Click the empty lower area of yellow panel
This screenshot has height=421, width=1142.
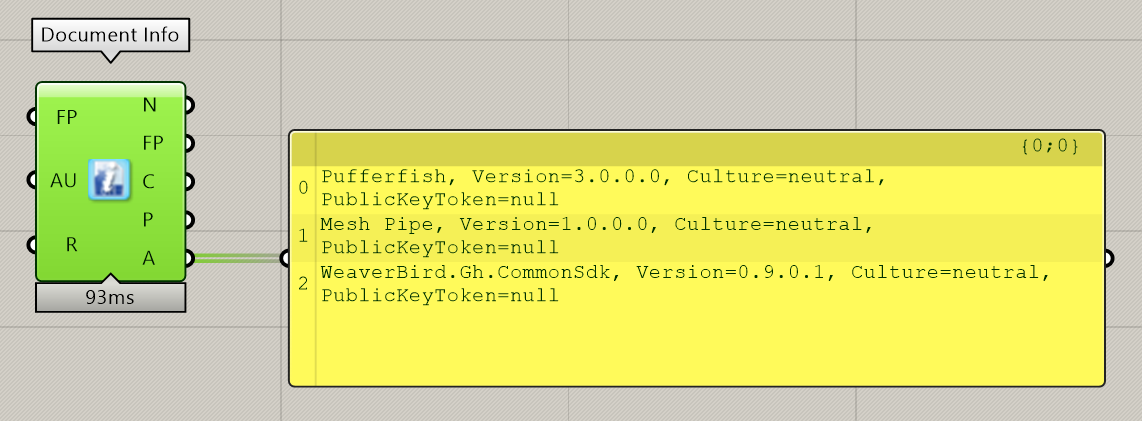click(709, 347)
